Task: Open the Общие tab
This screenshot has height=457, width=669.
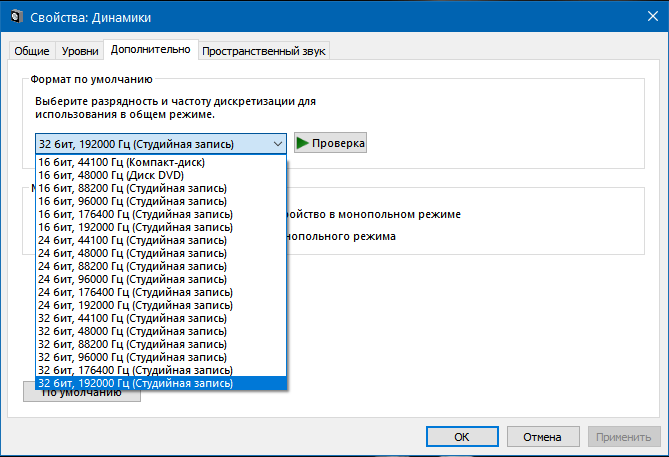Action: pos(32,51)
